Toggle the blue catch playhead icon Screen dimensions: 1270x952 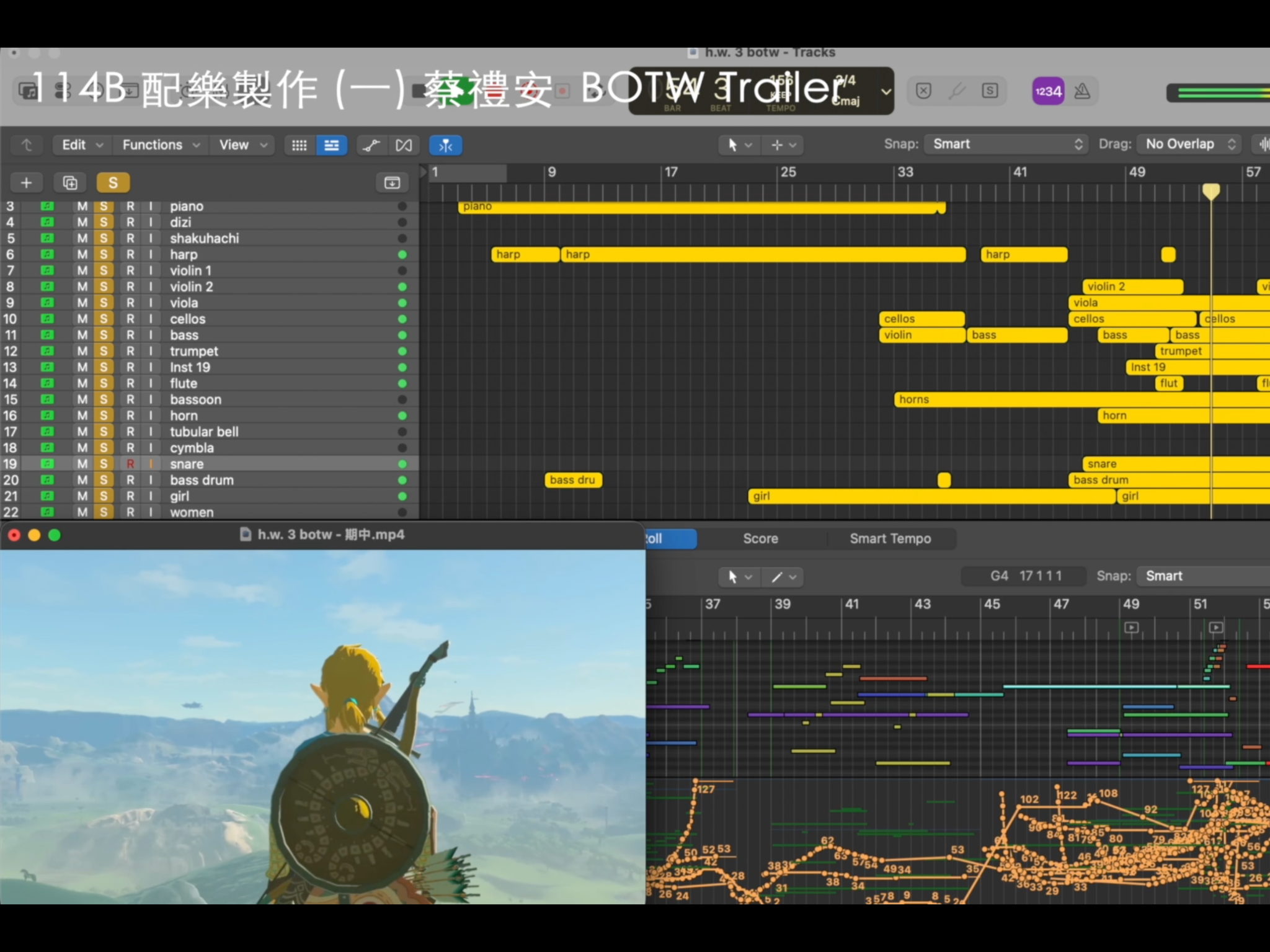pyautogui.click(x=445, y=145)
